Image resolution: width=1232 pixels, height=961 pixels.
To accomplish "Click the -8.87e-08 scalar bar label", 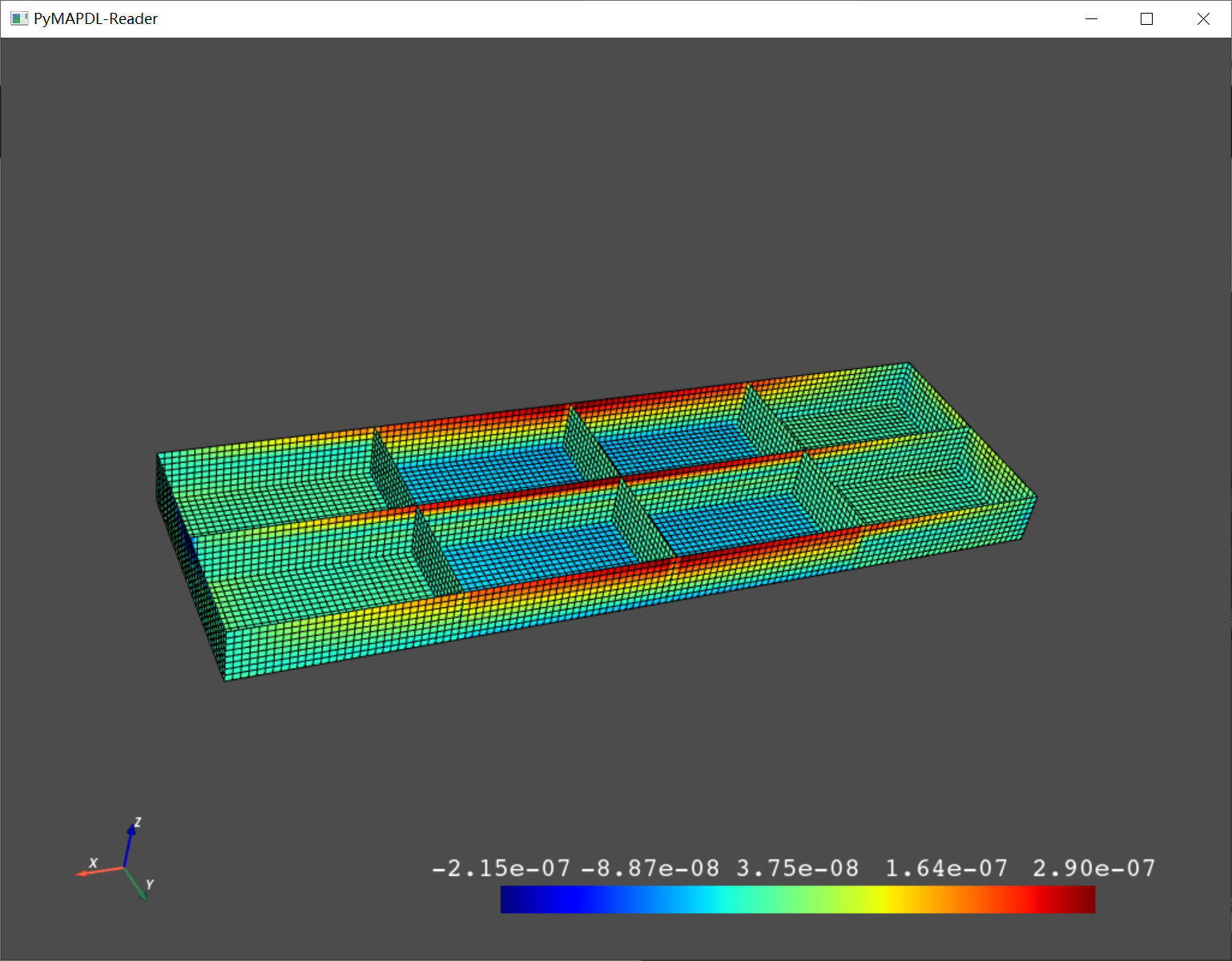I will tap(650, 868).
